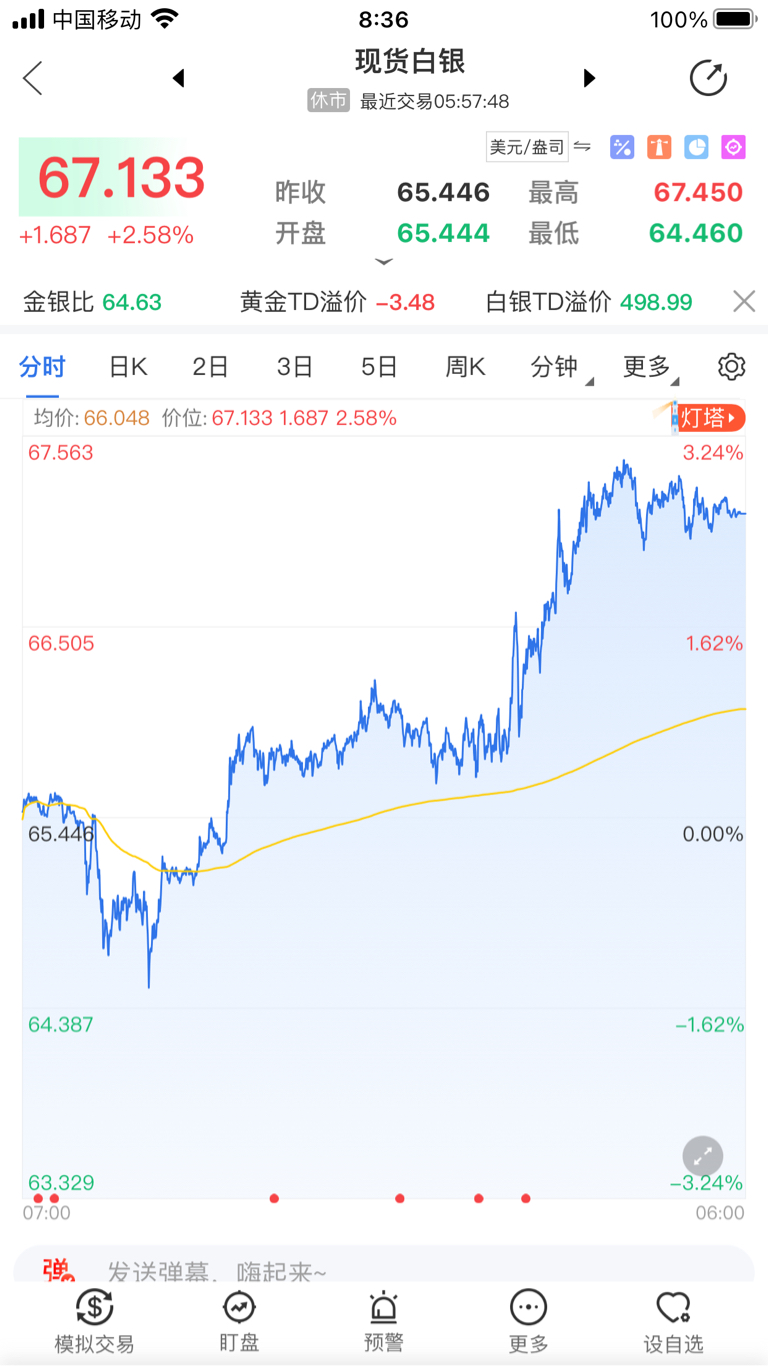Open chart settings gear

732,367
